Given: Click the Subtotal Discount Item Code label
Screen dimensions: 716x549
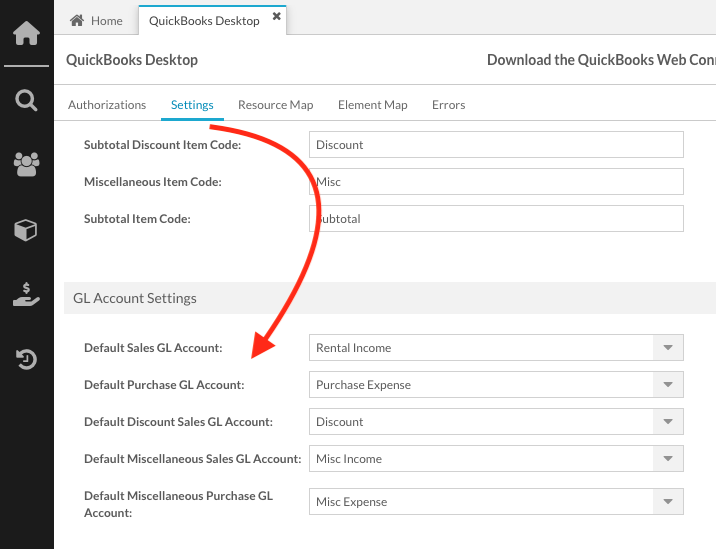Looking at the screenshot, I should coord(162,145).
